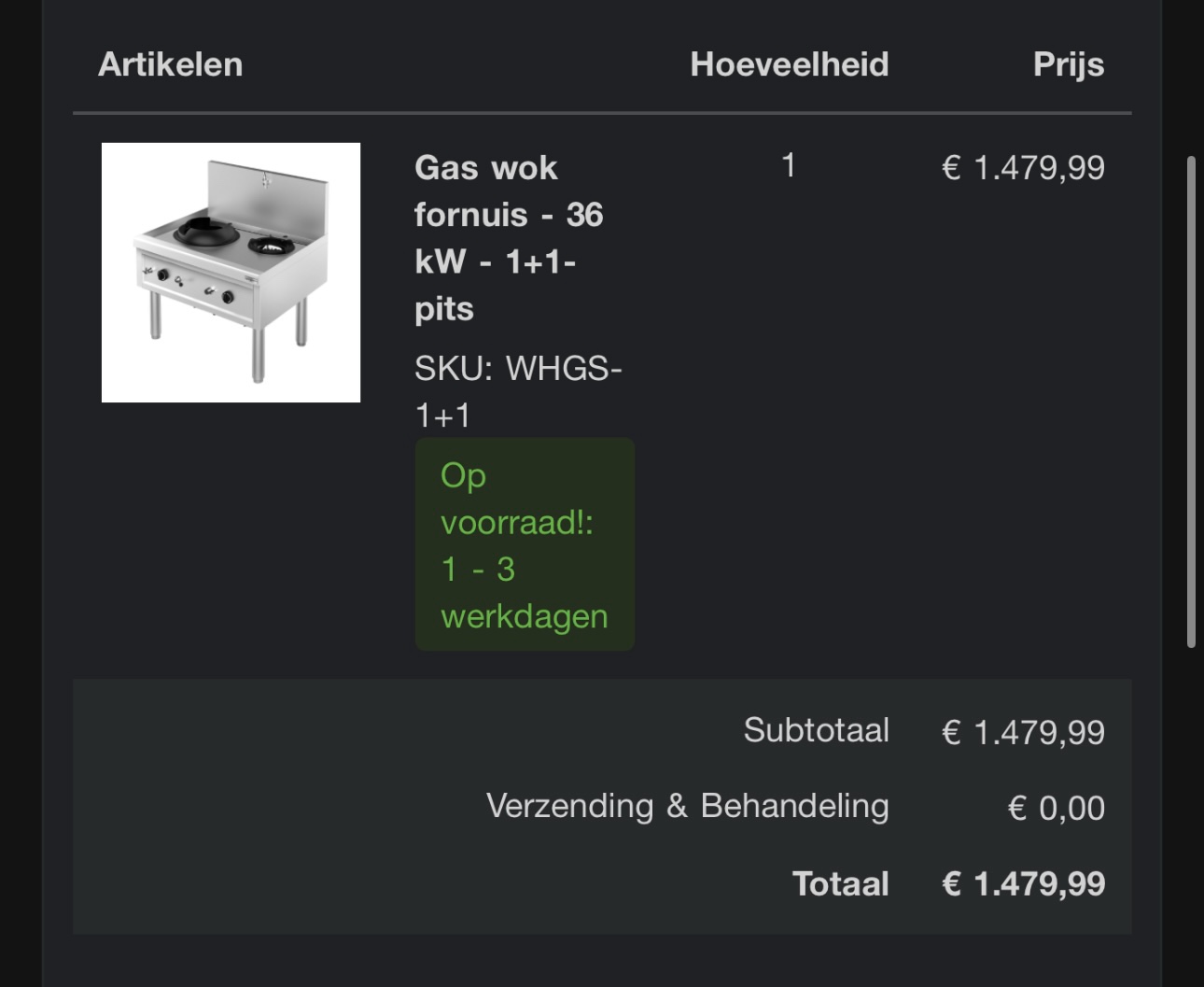Click the bold Totaal amount
This screenshot has height=987, width=1204.
[1023, 883]
